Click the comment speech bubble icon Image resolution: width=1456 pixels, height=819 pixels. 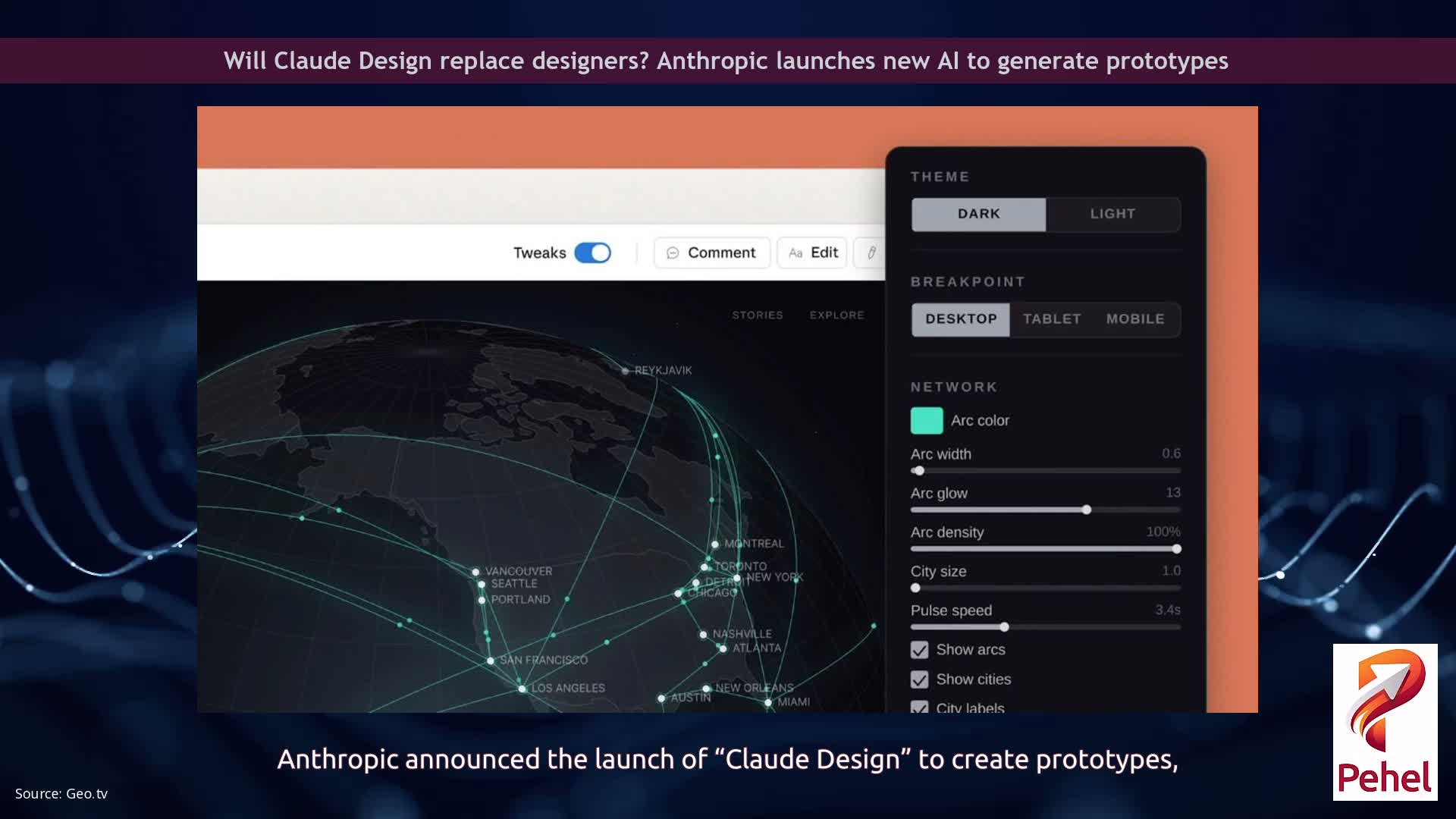pyautogui.click(x=673, y=253)
